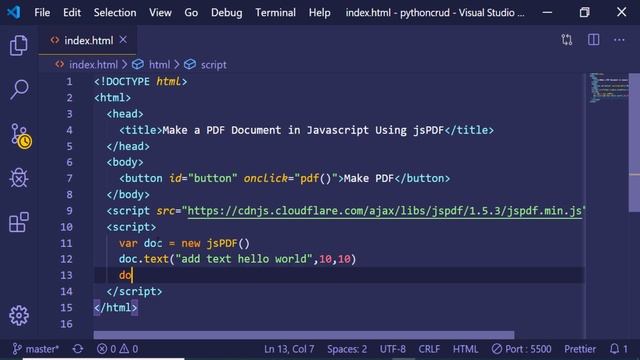Open notifications bell in status bar
The image size is (640, 360).
pyautogui.click(x=618, y=349)
